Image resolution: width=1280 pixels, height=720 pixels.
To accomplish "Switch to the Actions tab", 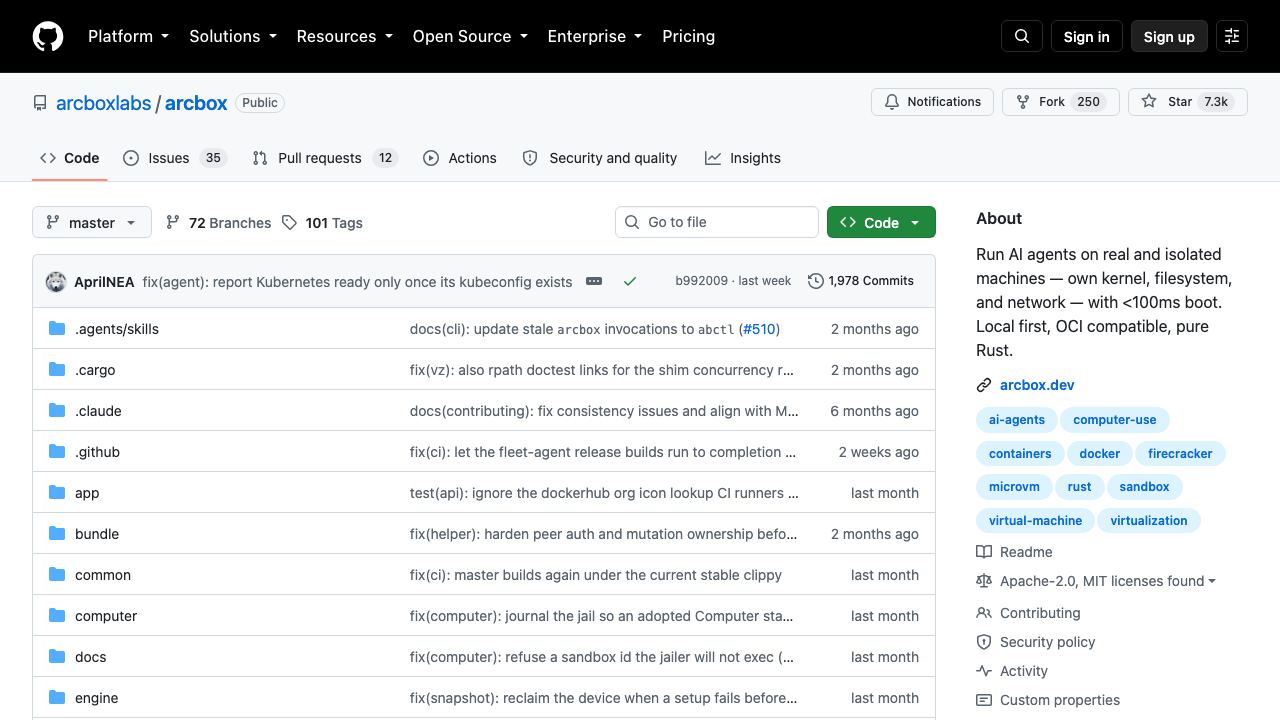I will pyautogui.click(x=460, y=158).
